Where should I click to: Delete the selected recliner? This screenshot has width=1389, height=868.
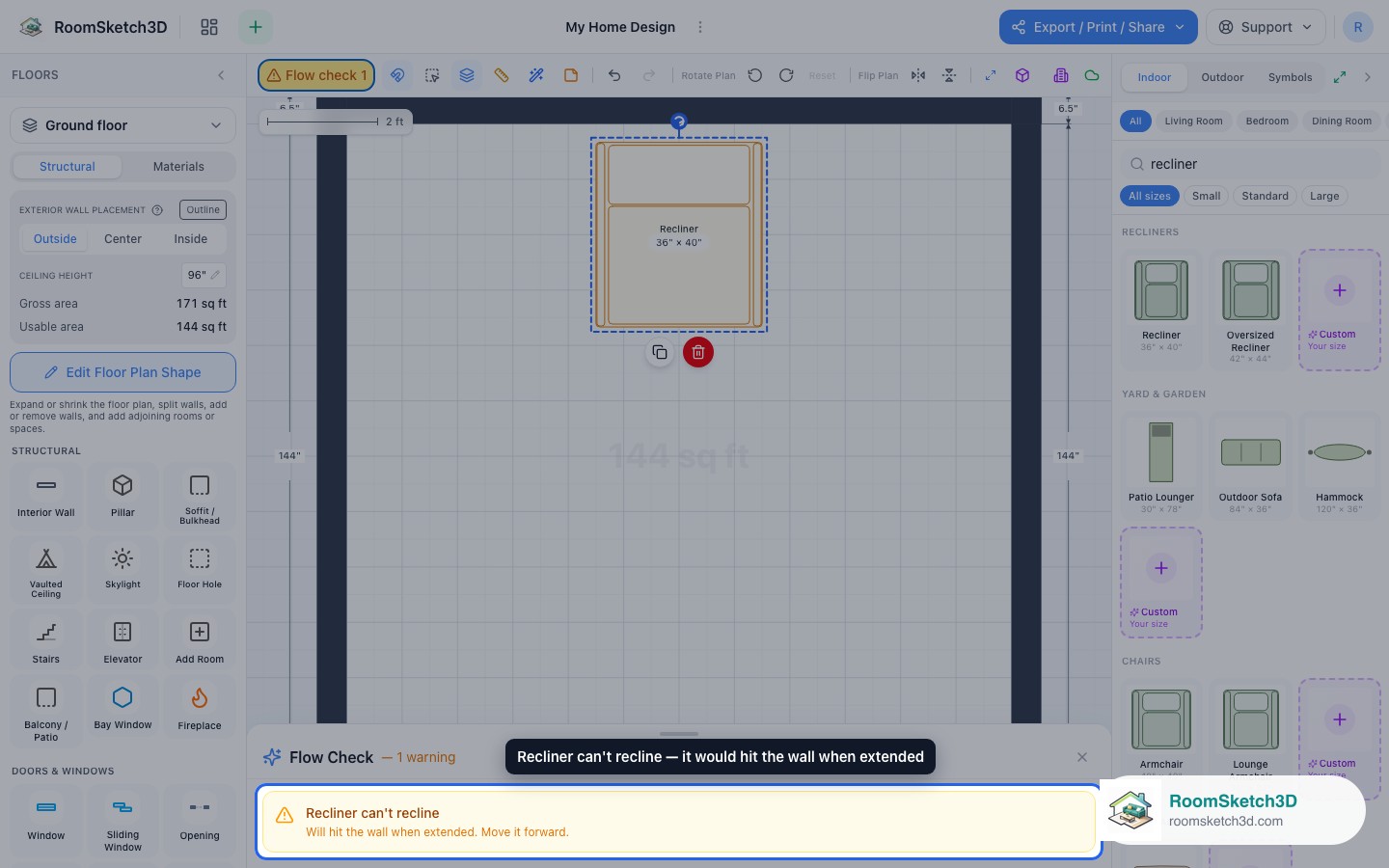point(698,352)
